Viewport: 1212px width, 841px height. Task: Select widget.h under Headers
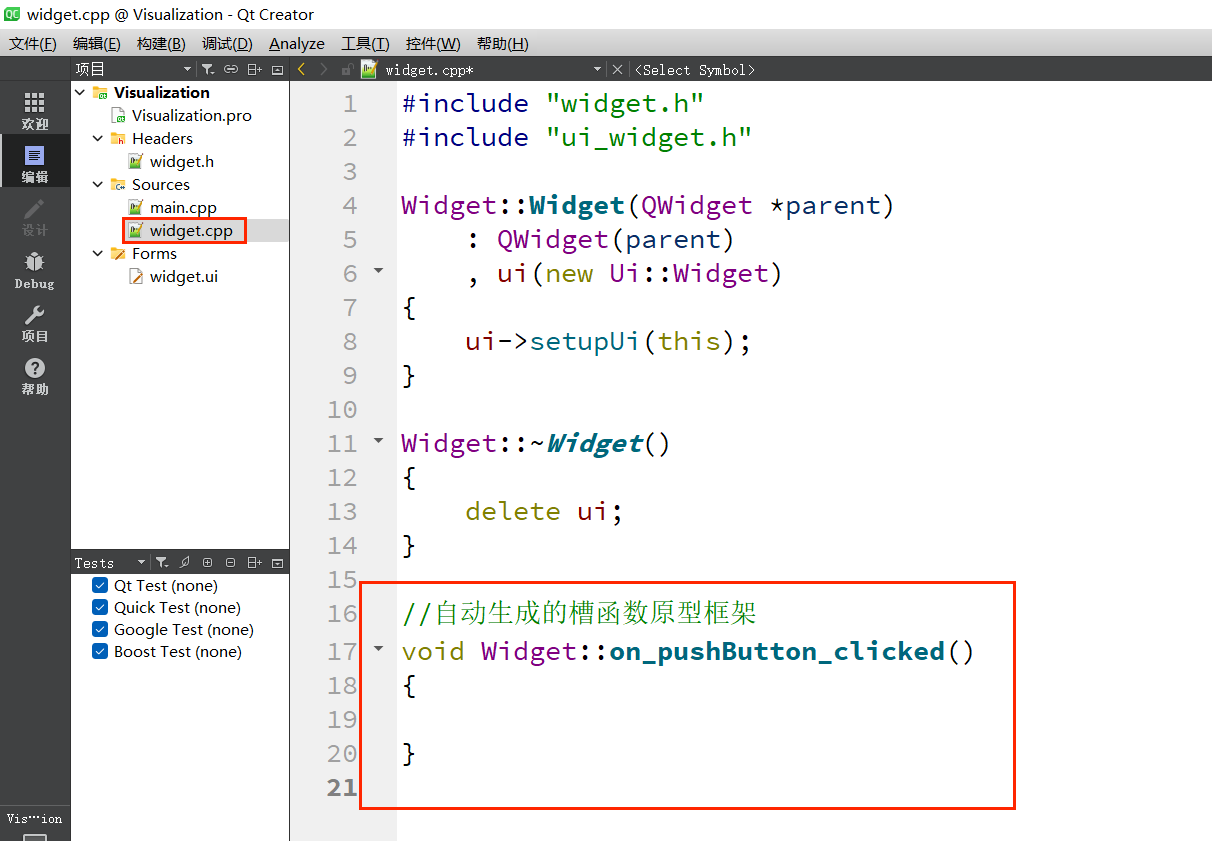click(181, 161)
